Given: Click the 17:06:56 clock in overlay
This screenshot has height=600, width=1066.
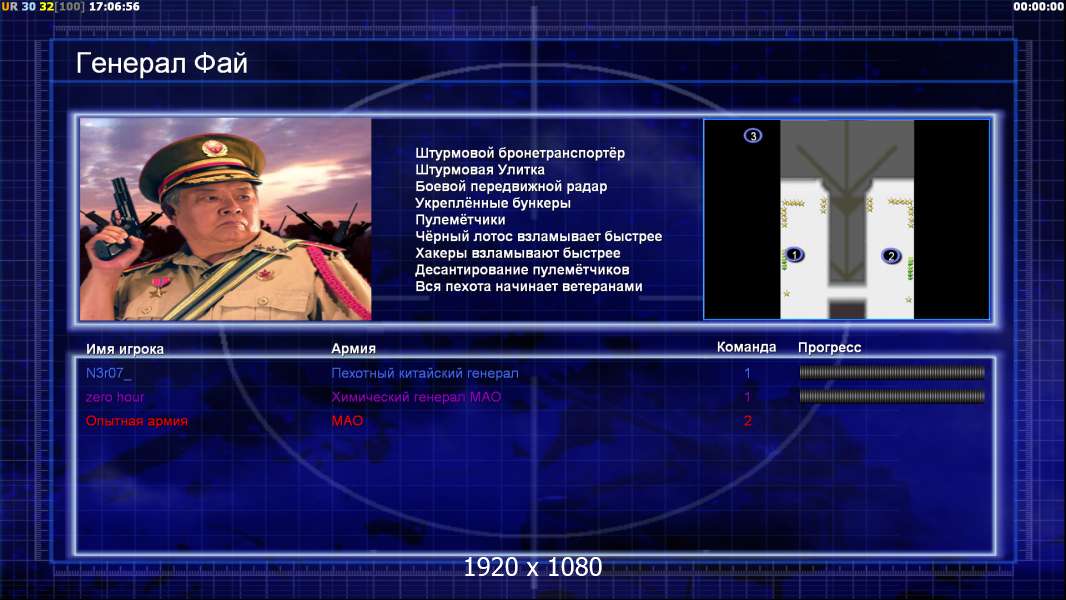Looking at the screenshot, I should click(114, 7).
